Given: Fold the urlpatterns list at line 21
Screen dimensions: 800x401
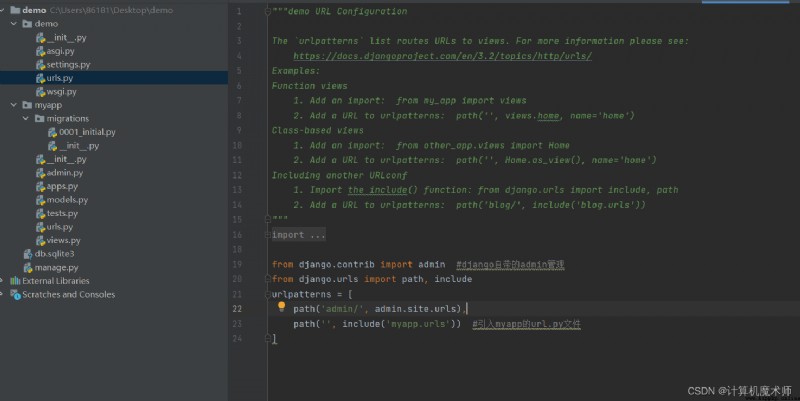Looking at the screenshot, I should pos(268,294).
